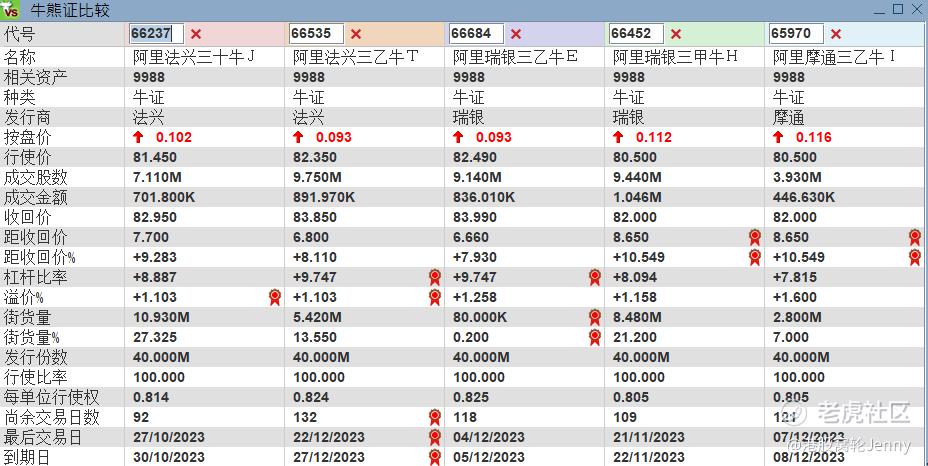
Task: Click the 代号 row label
Action: point(20,34)
